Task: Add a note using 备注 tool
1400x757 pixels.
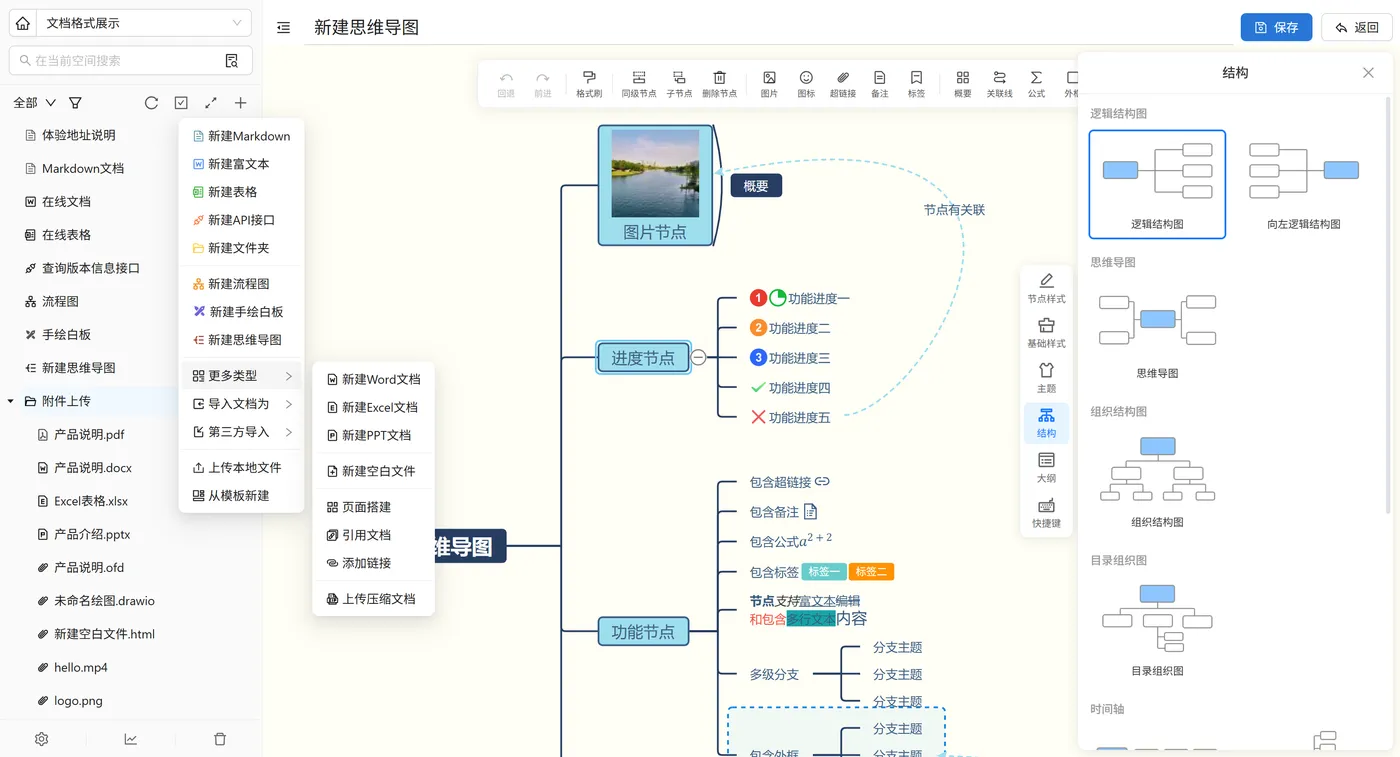Action: pos(879,84)
